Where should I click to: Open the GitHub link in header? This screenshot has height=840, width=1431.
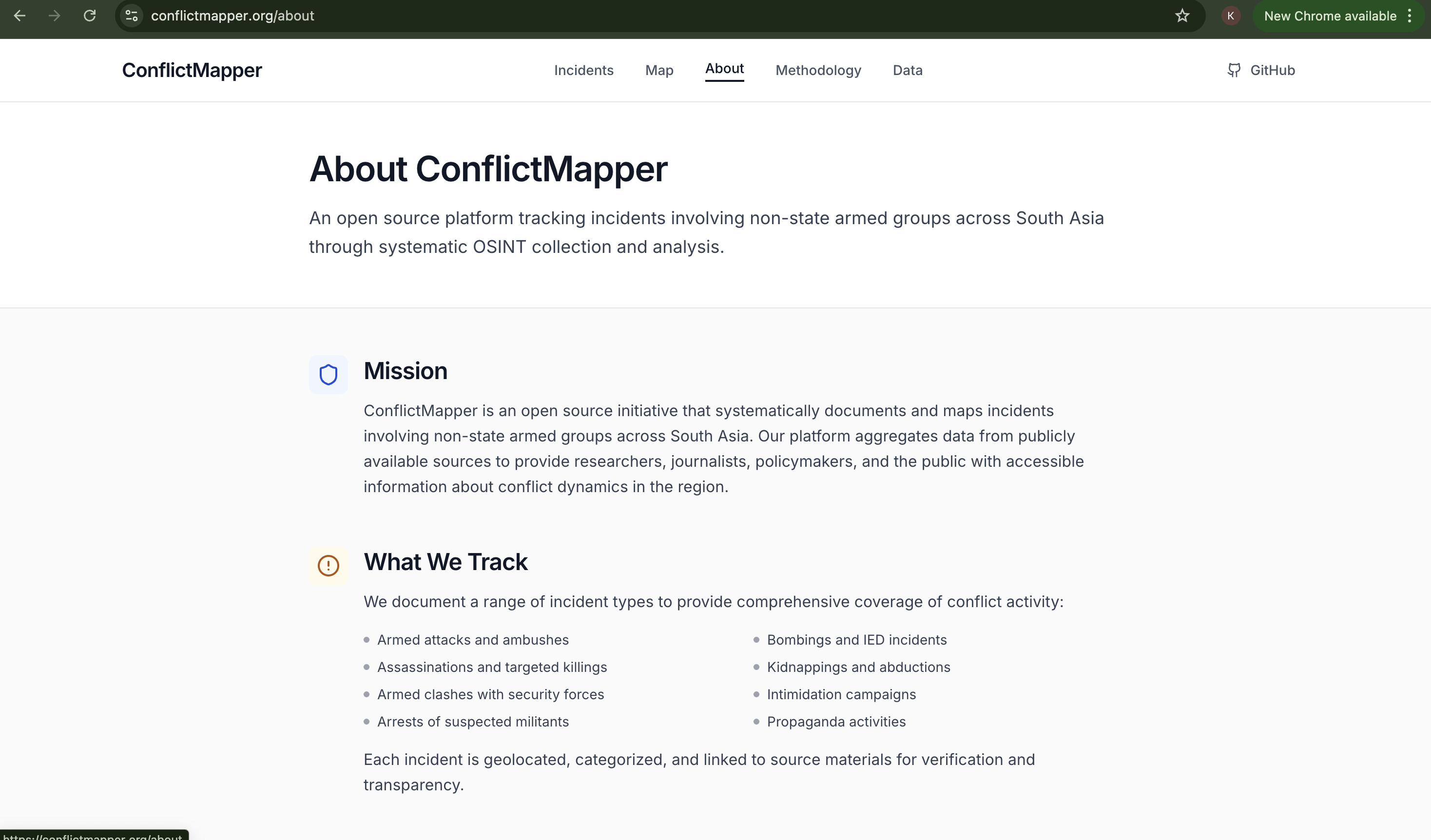pyautogui.click(x=1261, y=70)
